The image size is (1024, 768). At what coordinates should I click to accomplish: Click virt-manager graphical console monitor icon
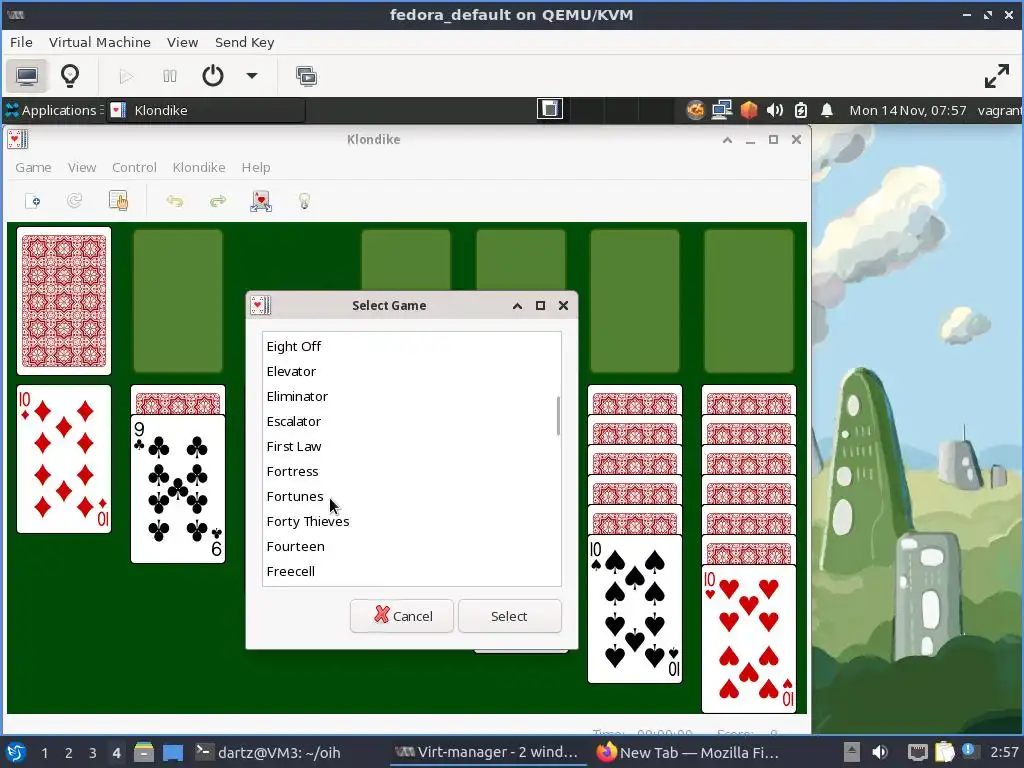coord(27,76)
